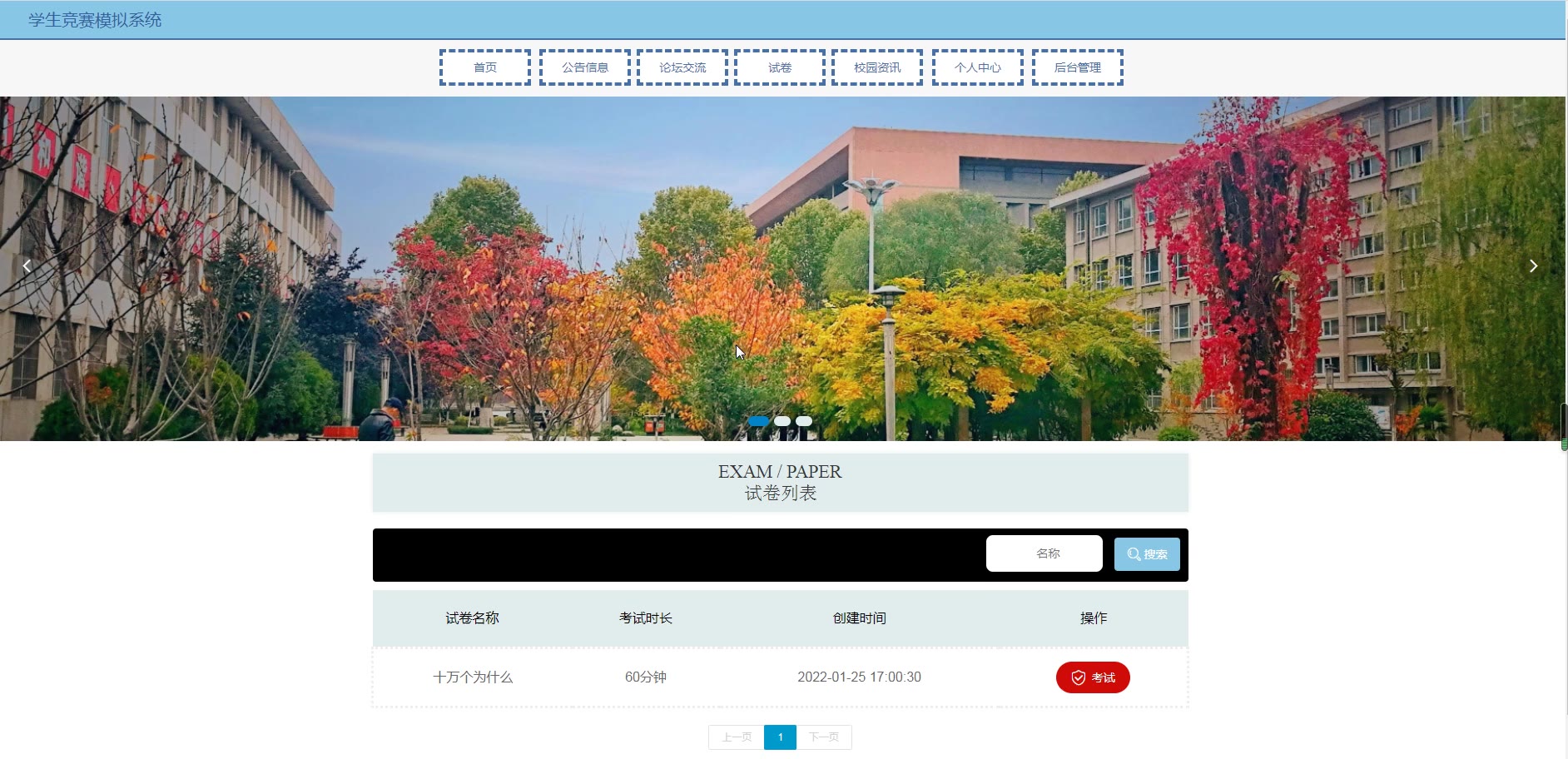Focus the 名称 search input field

coord(1045,553)
